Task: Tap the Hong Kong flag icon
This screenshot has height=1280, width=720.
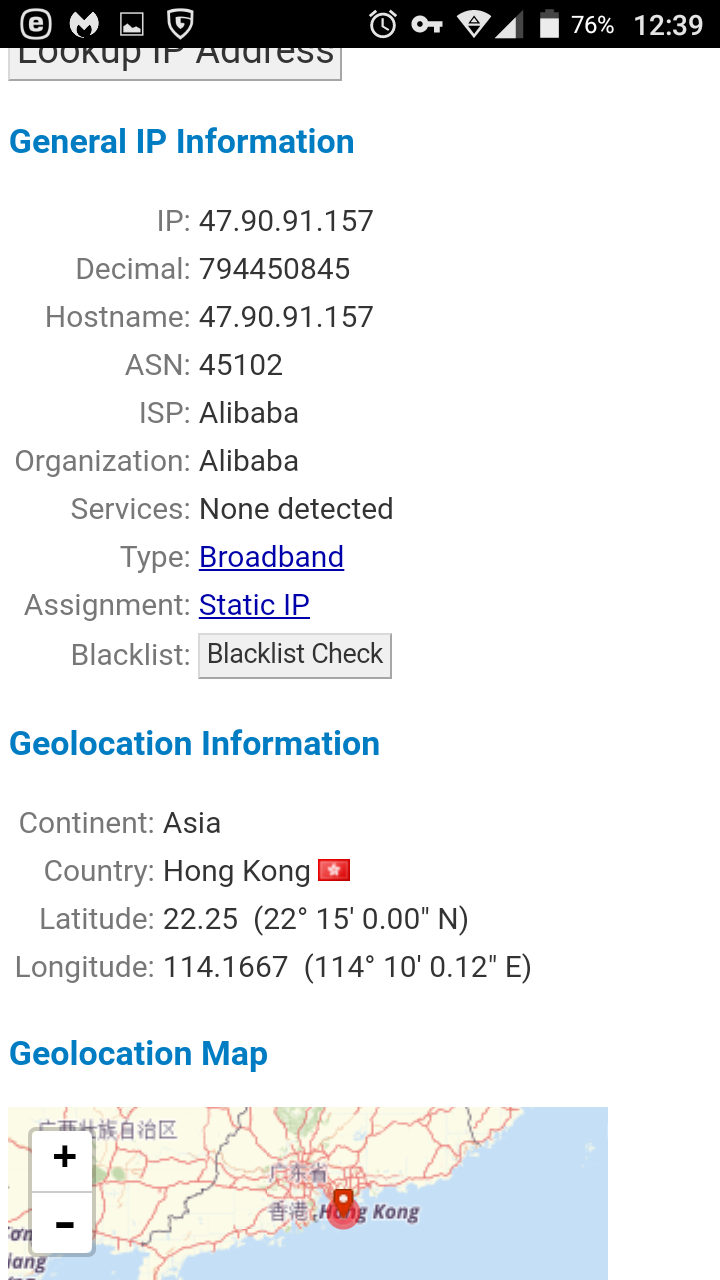Action: (334, 870)
